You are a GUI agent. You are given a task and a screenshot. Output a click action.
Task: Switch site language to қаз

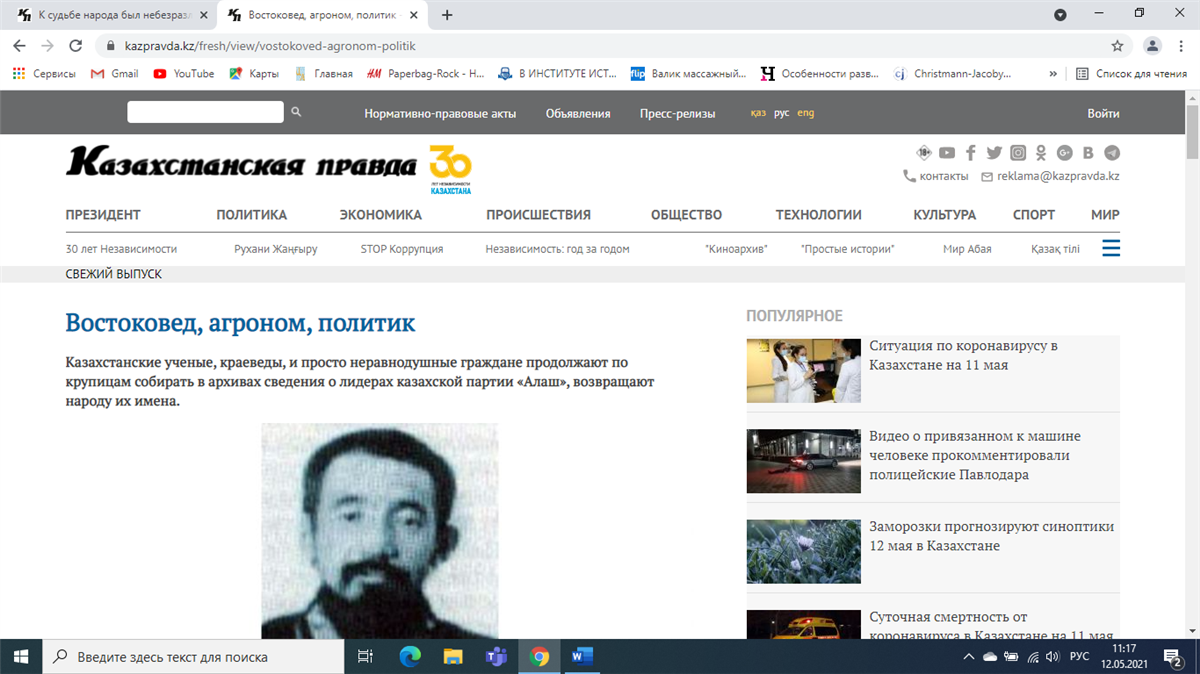(x=758, y=113)
